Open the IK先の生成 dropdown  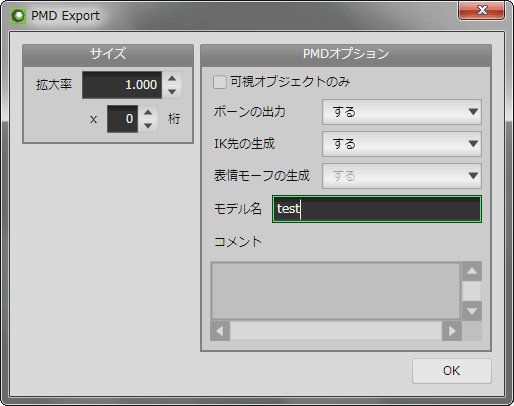point(402,144)
